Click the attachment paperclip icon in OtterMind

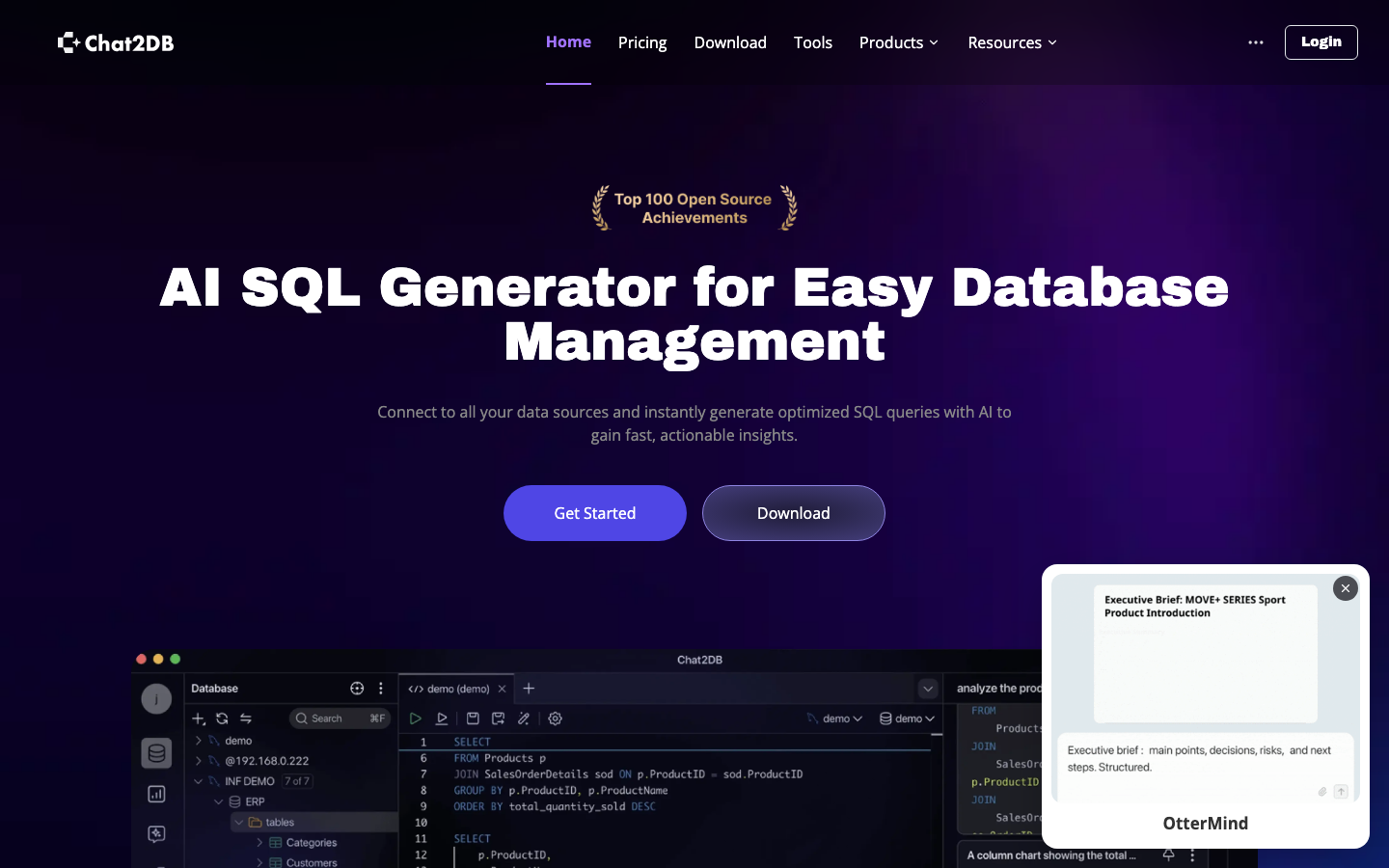[x=1322, y=792]
